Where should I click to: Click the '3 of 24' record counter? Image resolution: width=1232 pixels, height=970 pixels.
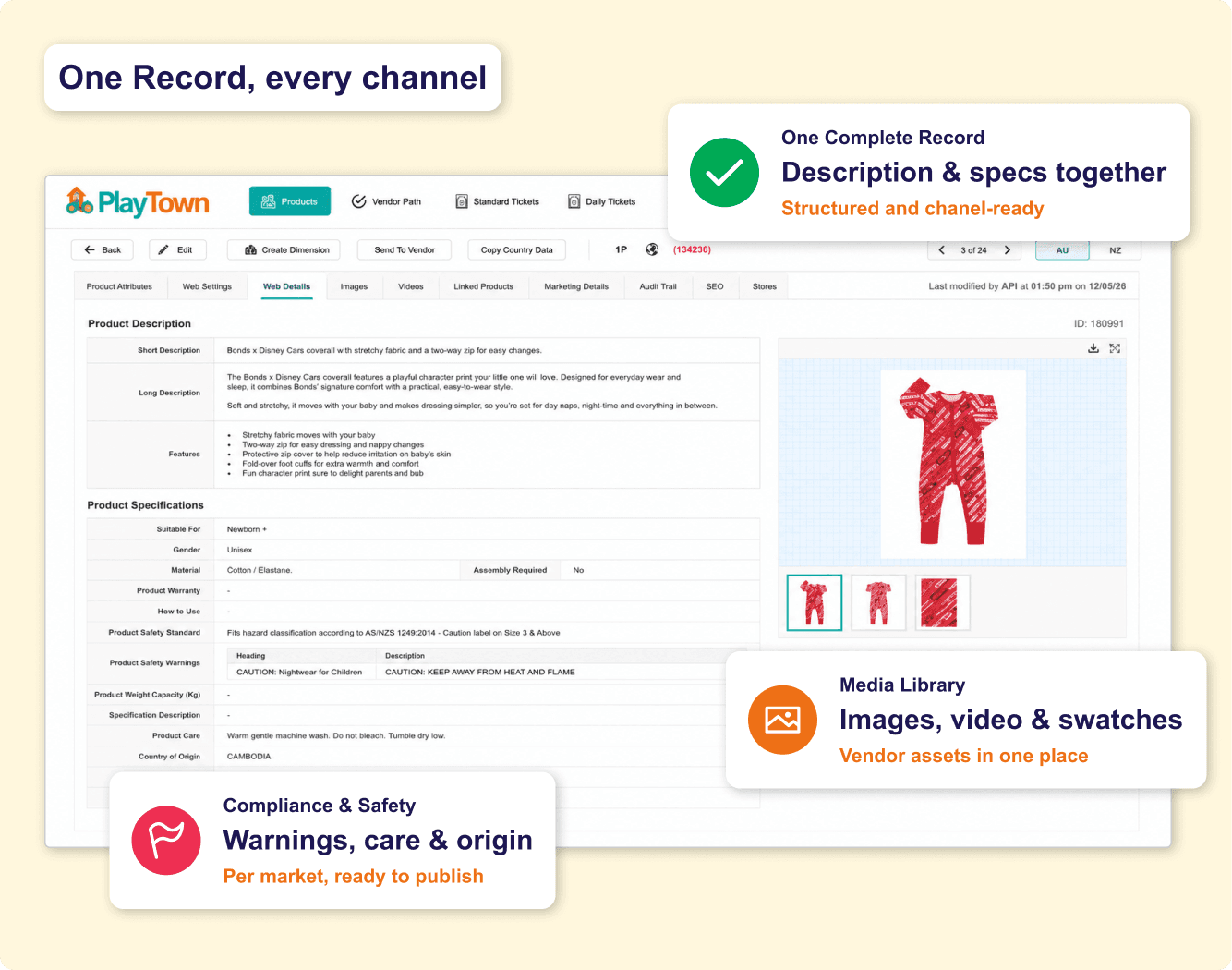[x=973, y=250]
